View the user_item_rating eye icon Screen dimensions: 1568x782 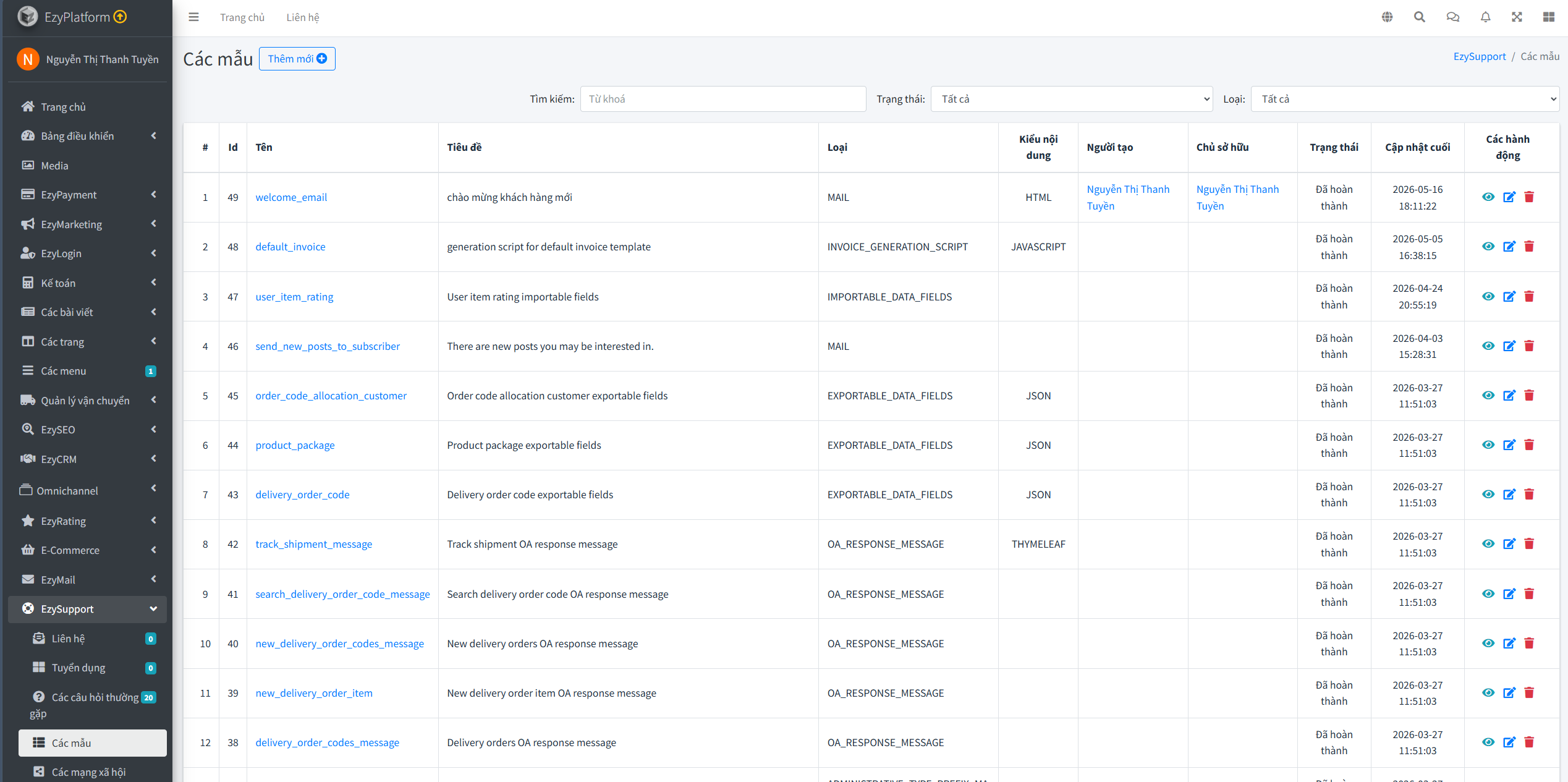(1488, 297)
